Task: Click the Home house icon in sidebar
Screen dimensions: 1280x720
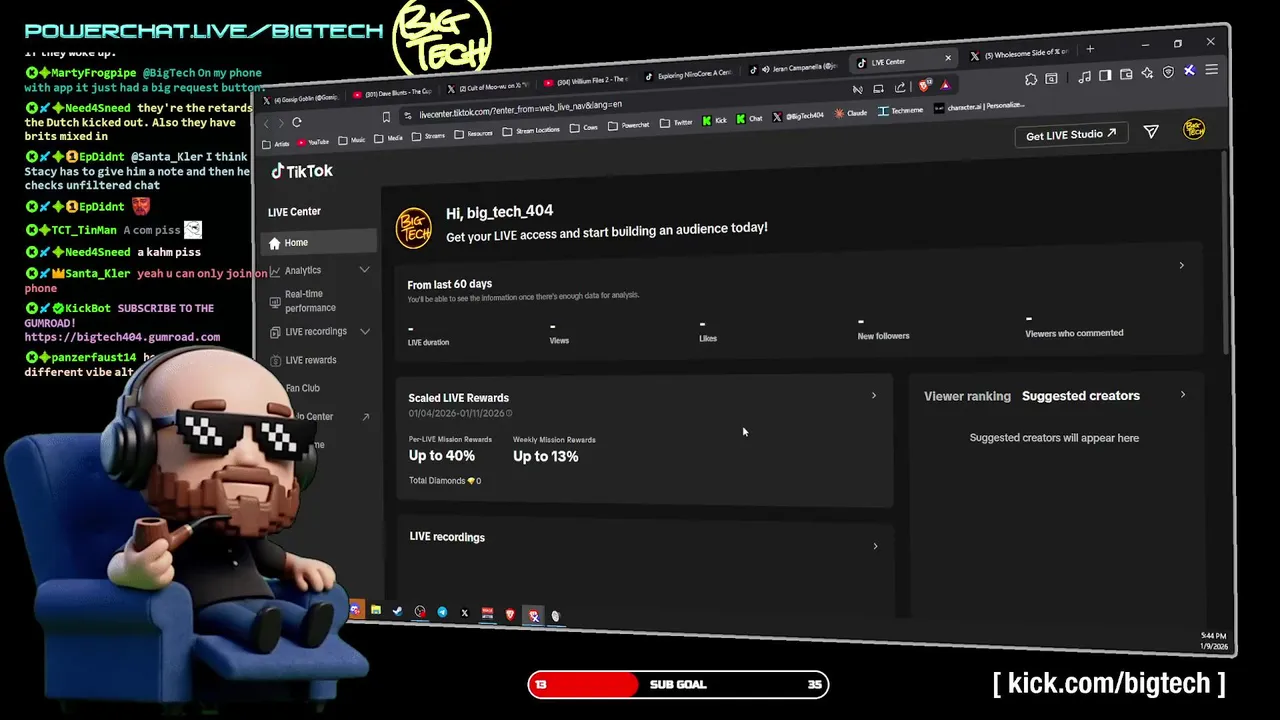Action: pos(275,243)
